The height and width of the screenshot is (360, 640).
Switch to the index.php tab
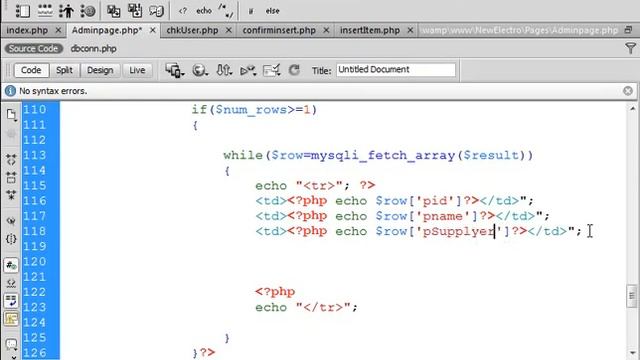point(27,30)
